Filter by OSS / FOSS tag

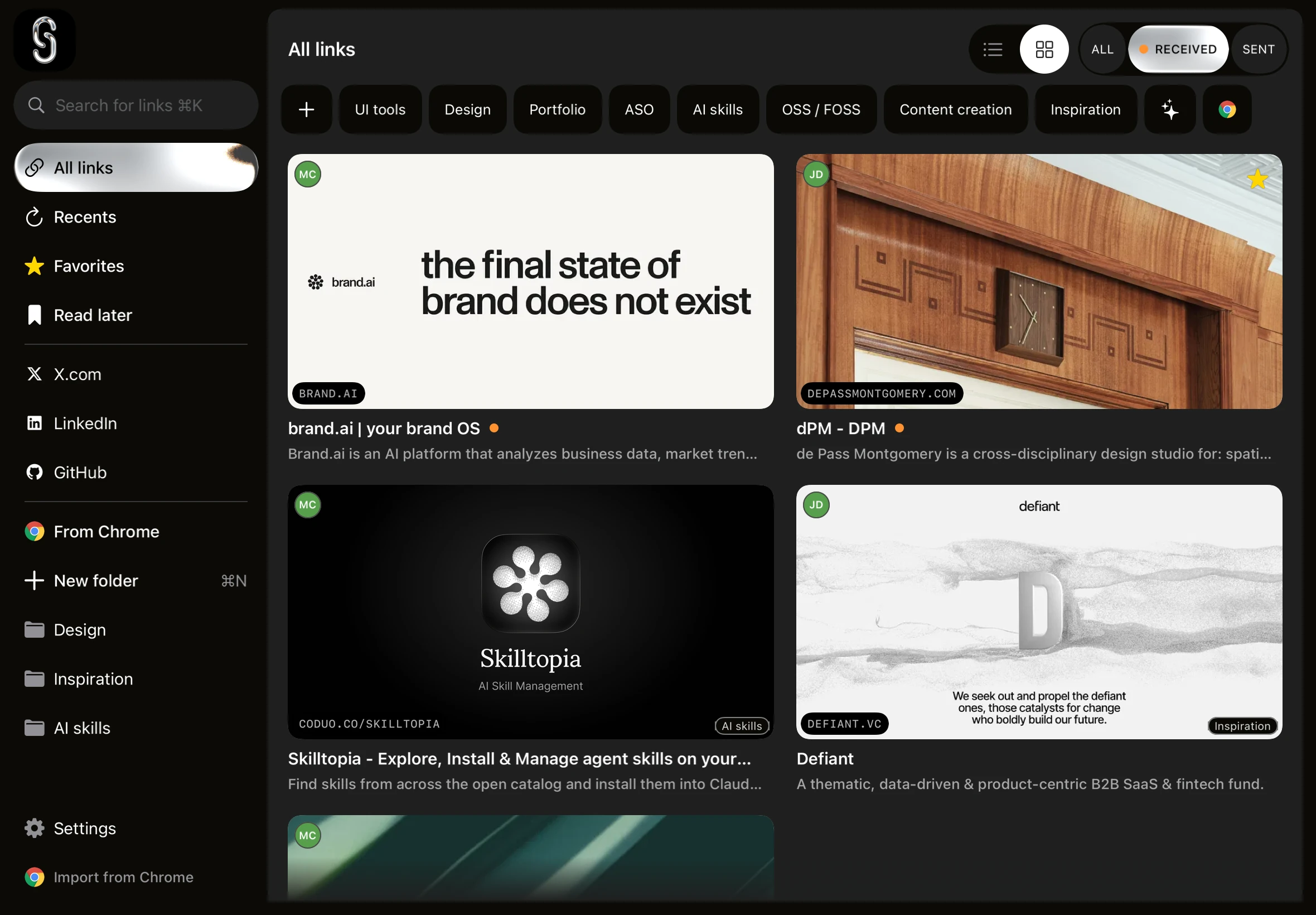pos(821,109)
